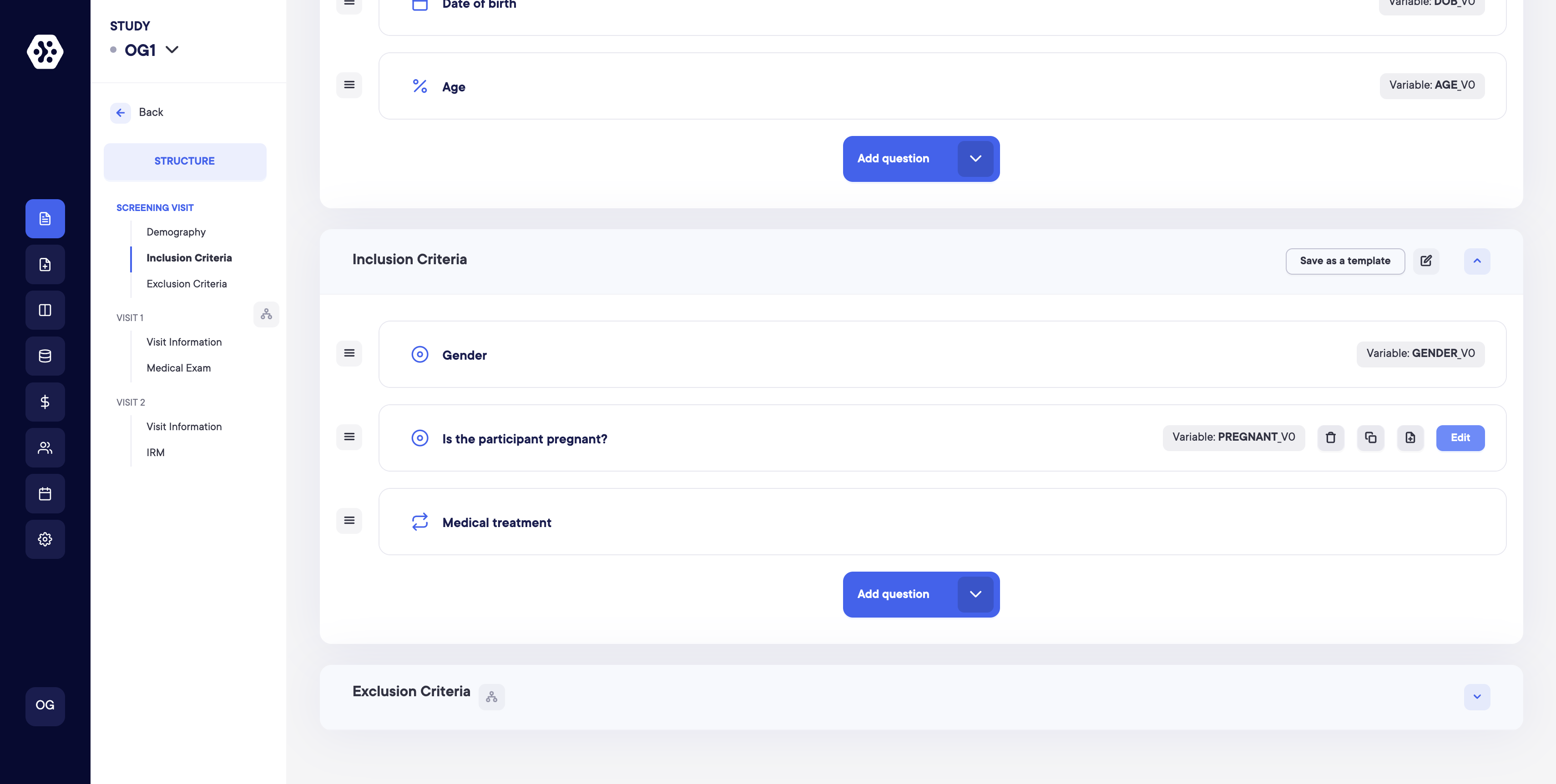Open the dollar billing sidebar icon

[45, 402]
